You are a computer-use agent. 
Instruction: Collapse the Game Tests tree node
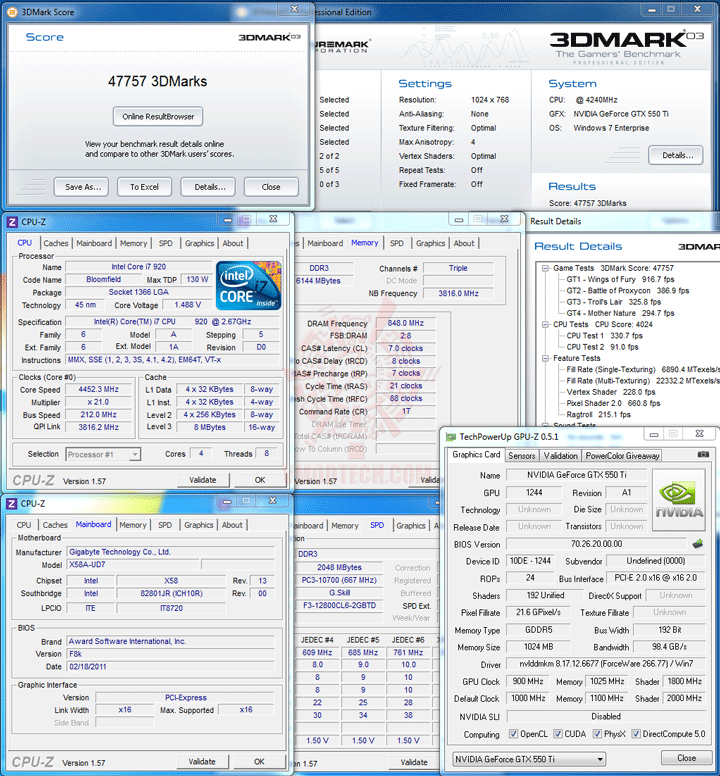pos(545,268)
